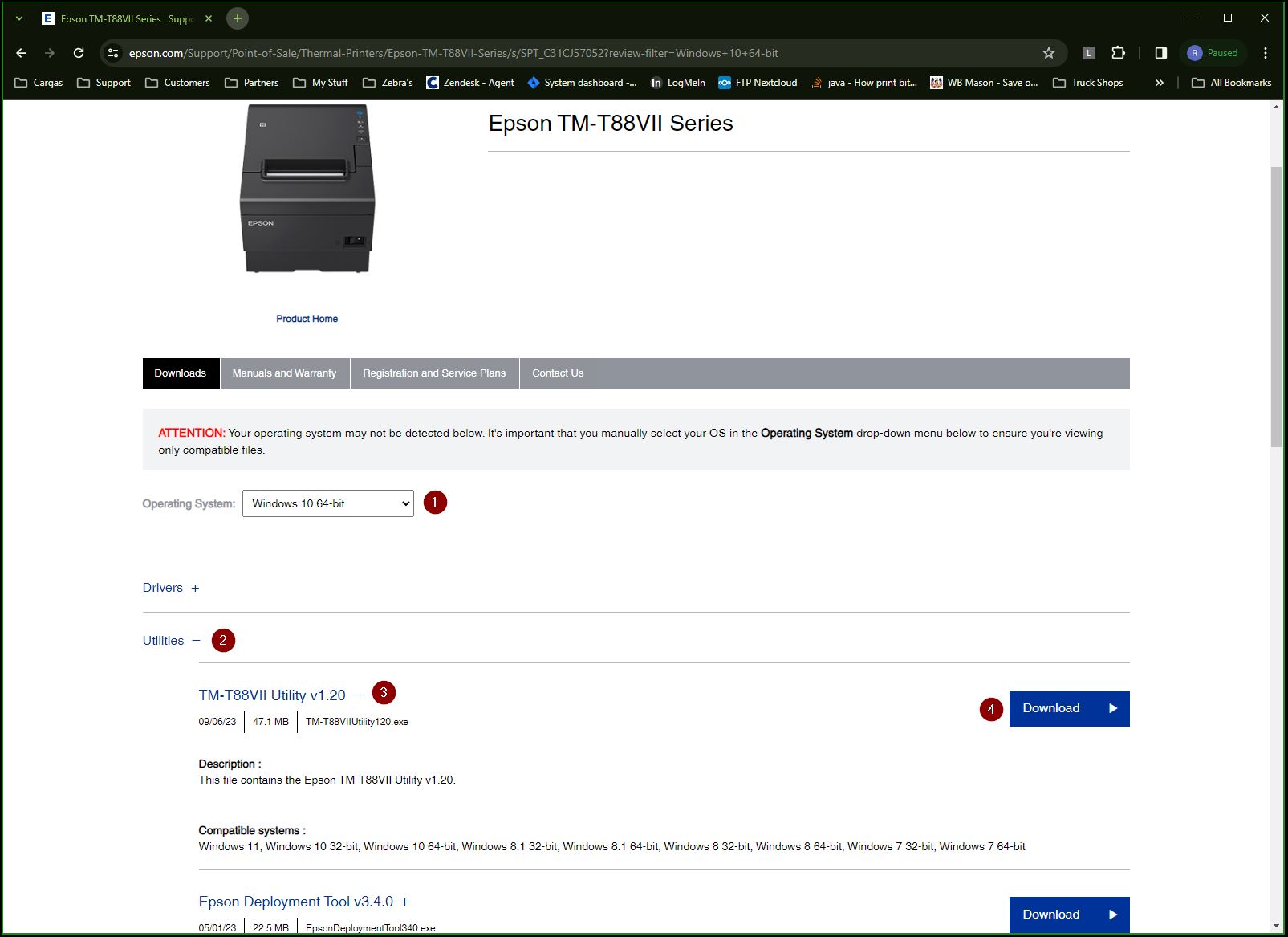The image size is (1288, 937).
Task: Expand Epson Deployment Tool v3.4.0 details
Action: coord(304,902)
